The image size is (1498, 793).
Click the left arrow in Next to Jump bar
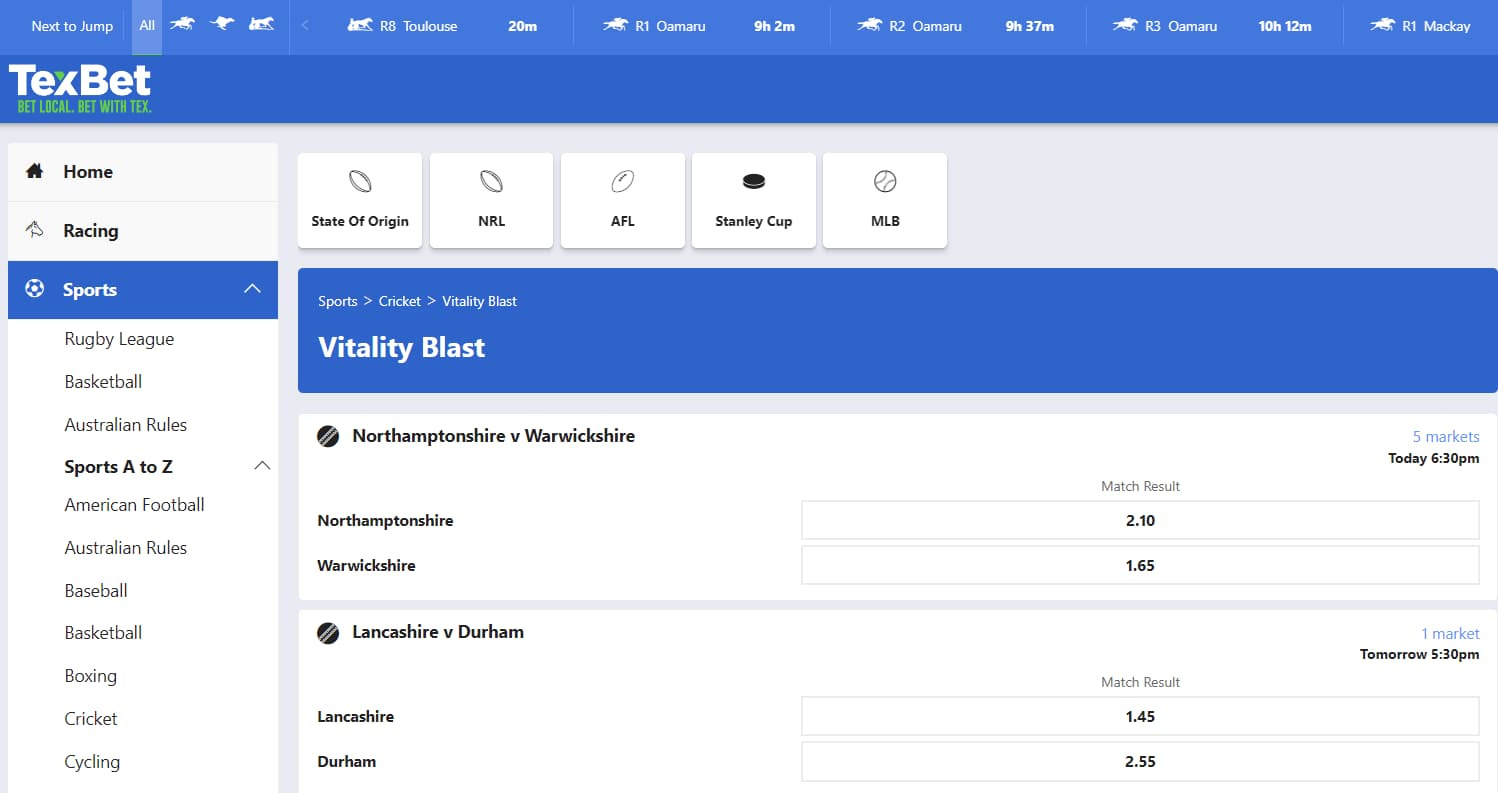pos(305,26)
